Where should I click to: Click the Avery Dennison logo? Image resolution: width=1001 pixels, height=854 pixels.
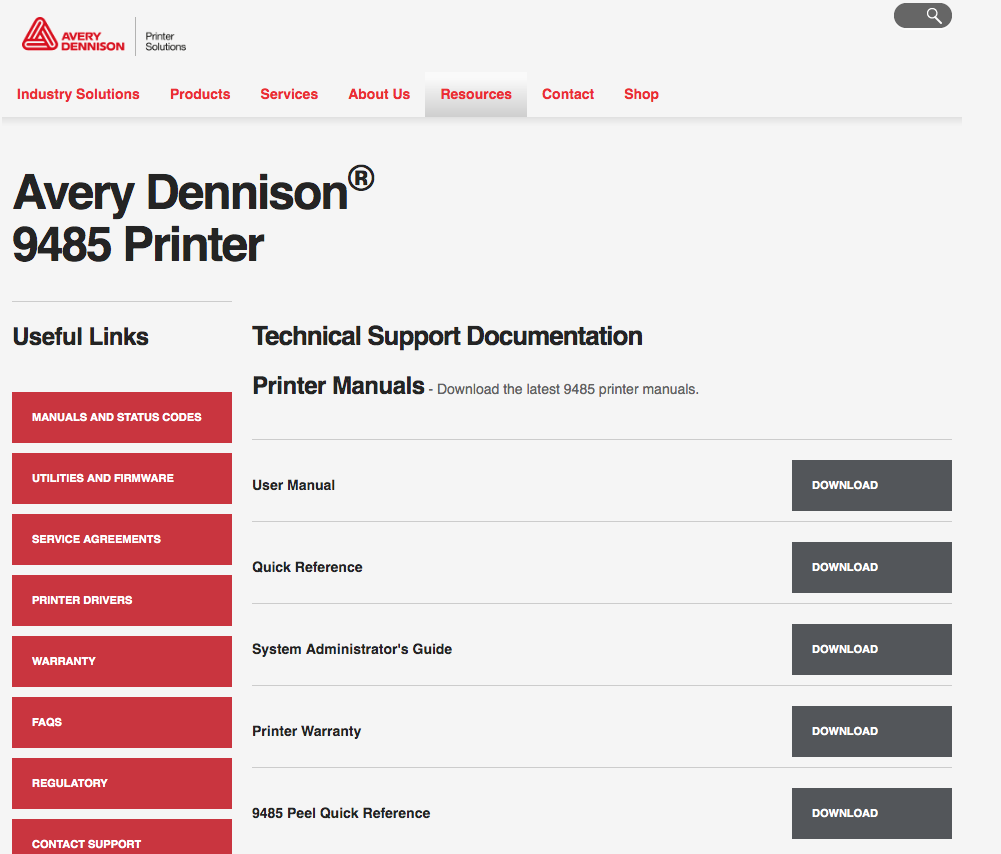[73, 35]
